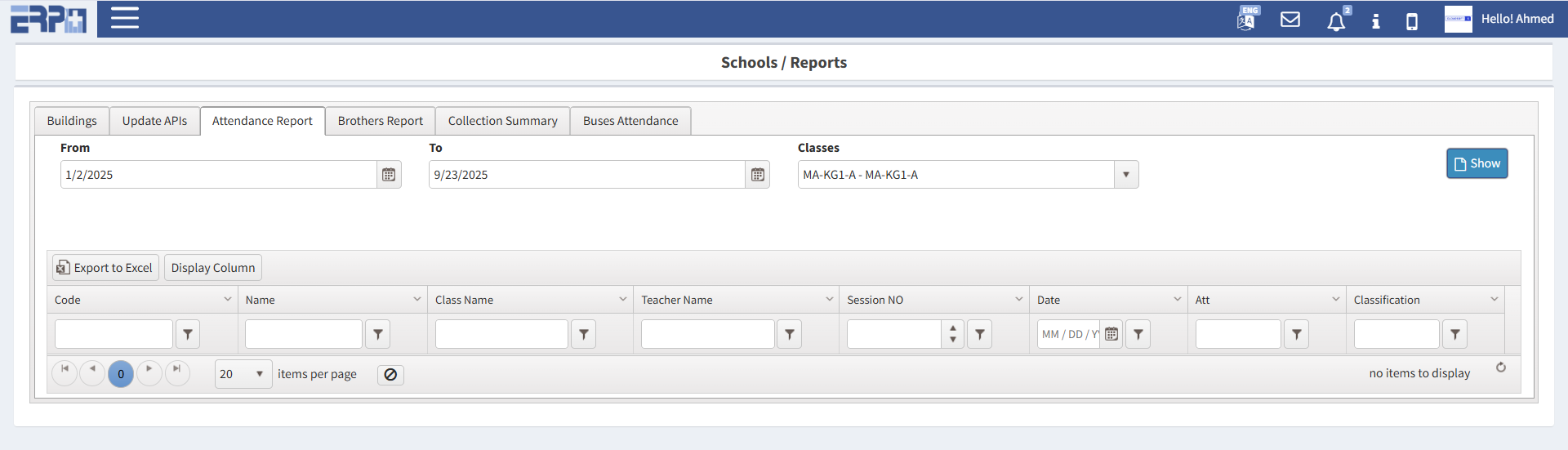Expand the Classes dropdown
The height and width of the screenshot is (450, 1568).
click(x=1126, y=175)
